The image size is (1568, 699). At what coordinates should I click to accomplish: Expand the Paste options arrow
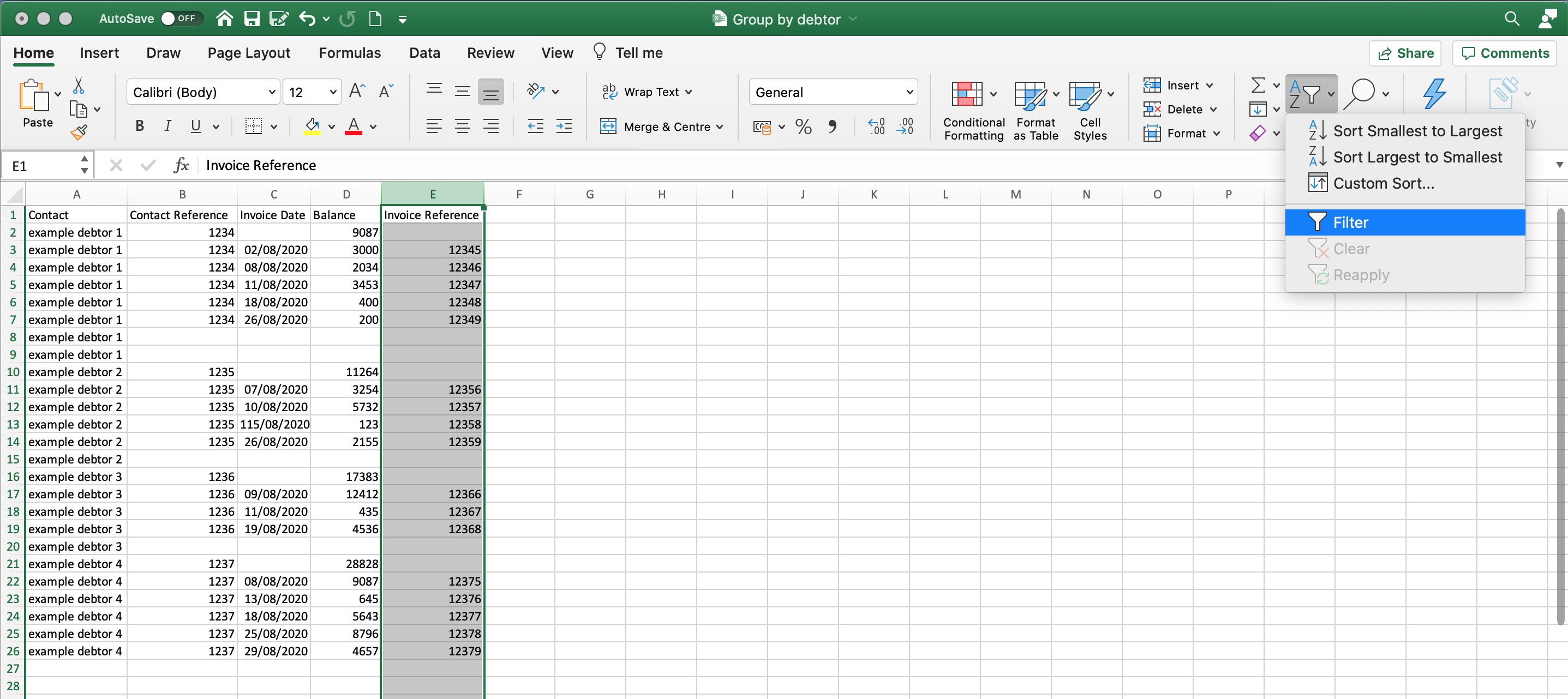[58, 94]
